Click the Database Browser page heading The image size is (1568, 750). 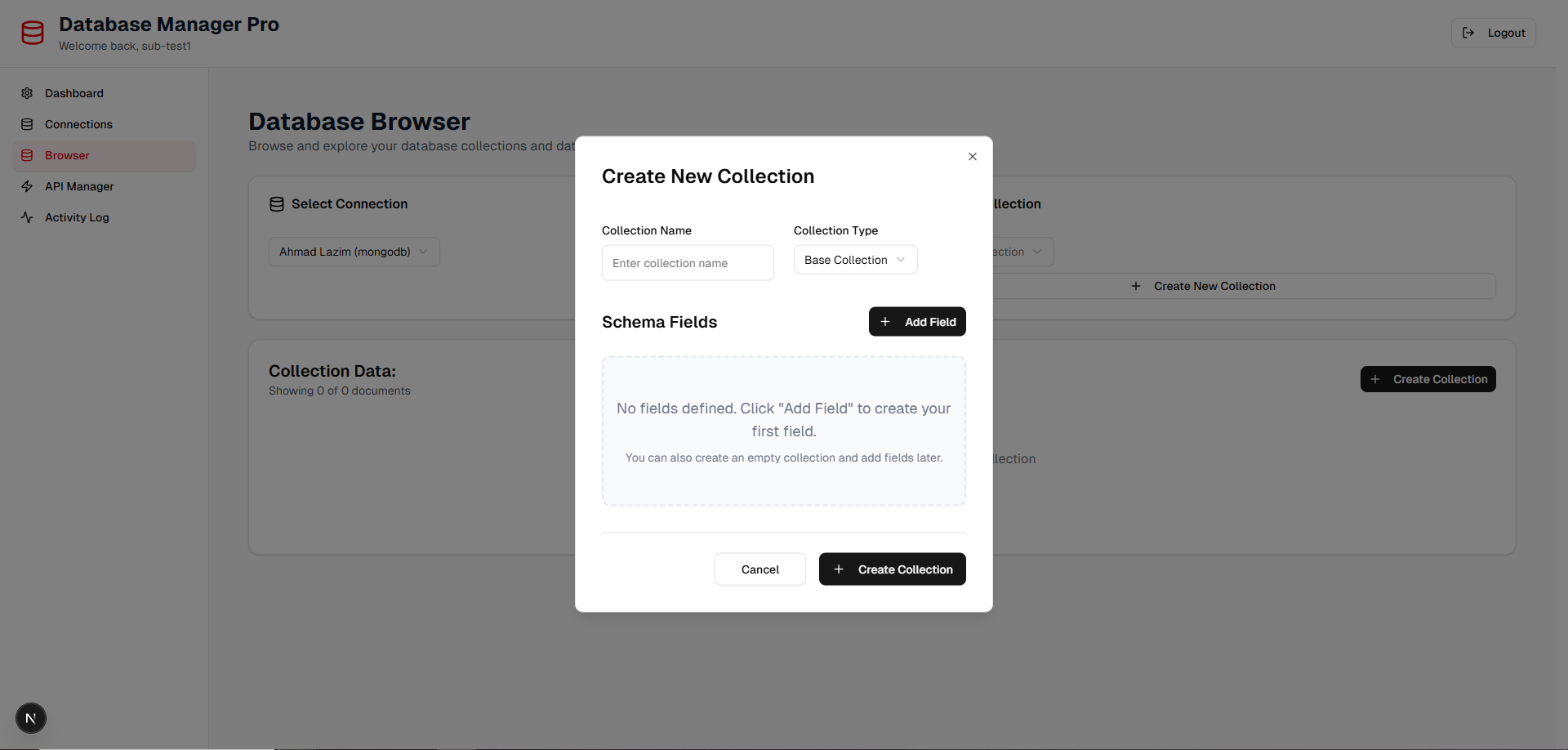point(359,122)
